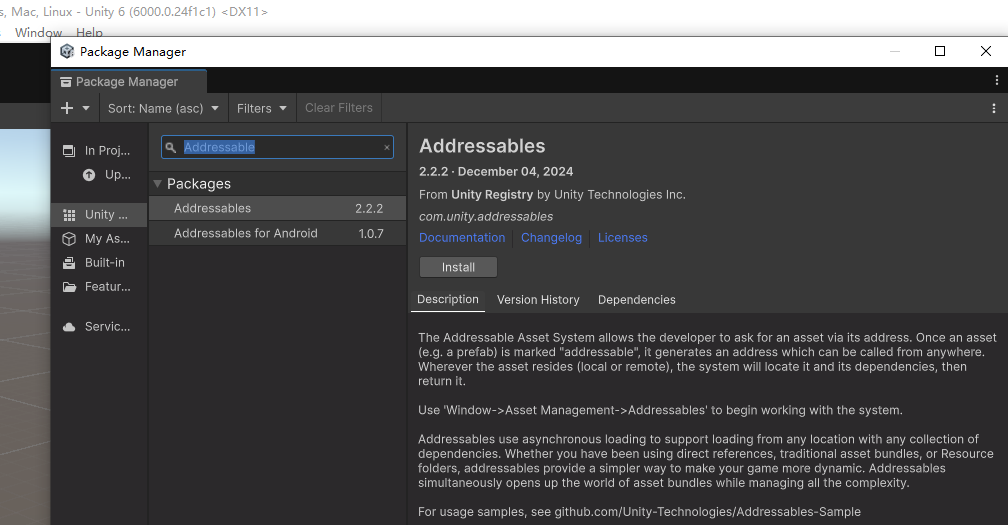
Task: Select the Up... sidebar entry
Action: tap(100, 175)
